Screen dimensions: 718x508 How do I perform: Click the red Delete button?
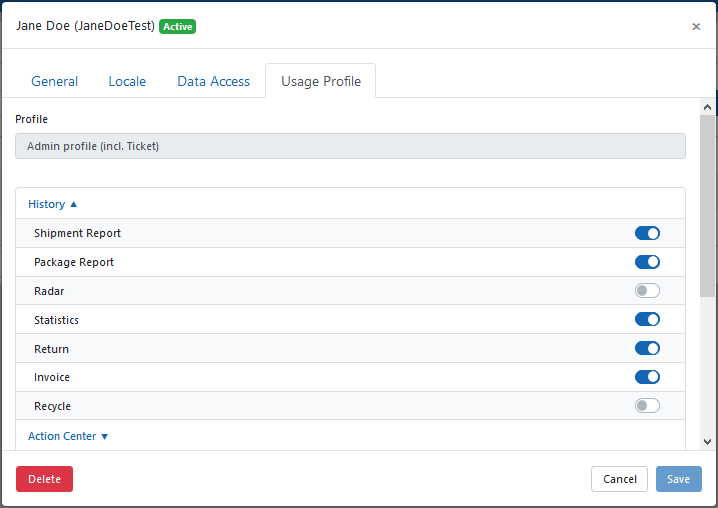coord(44,479)
